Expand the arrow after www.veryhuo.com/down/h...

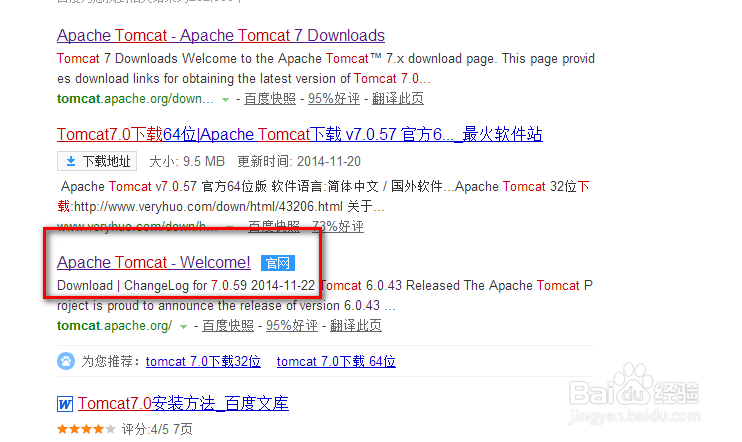pos(230,227)
